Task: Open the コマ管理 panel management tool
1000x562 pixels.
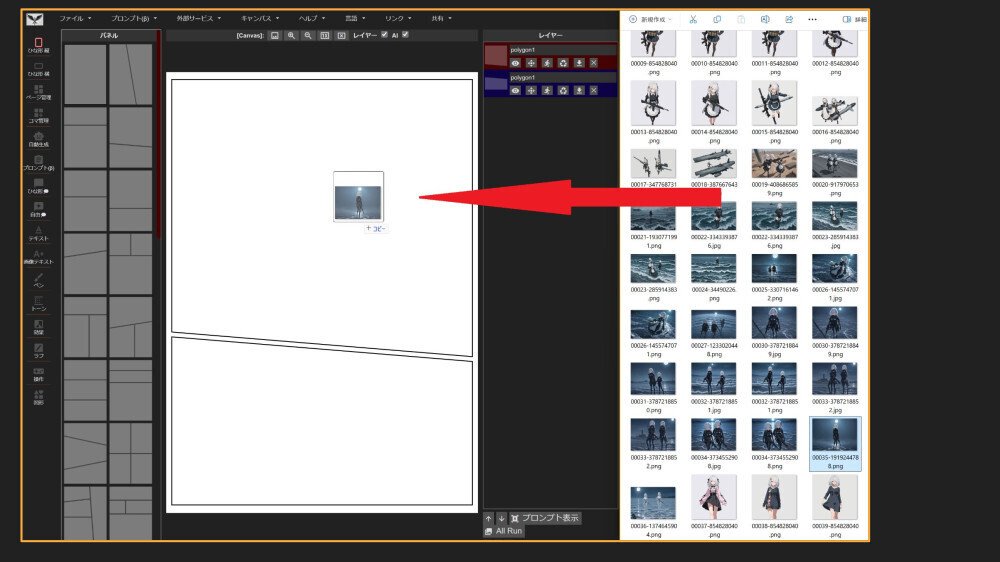Action: click(x=38, y=115)
